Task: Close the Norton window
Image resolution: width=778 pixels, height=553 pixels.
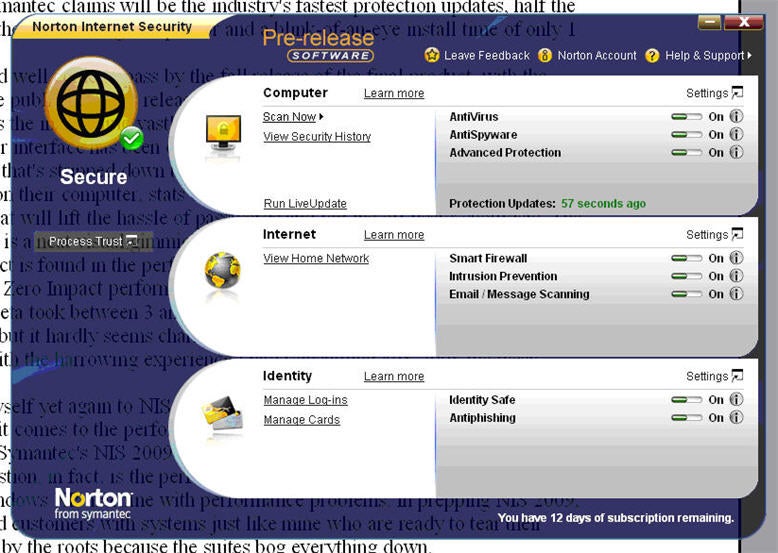Action: click(743, 22)
